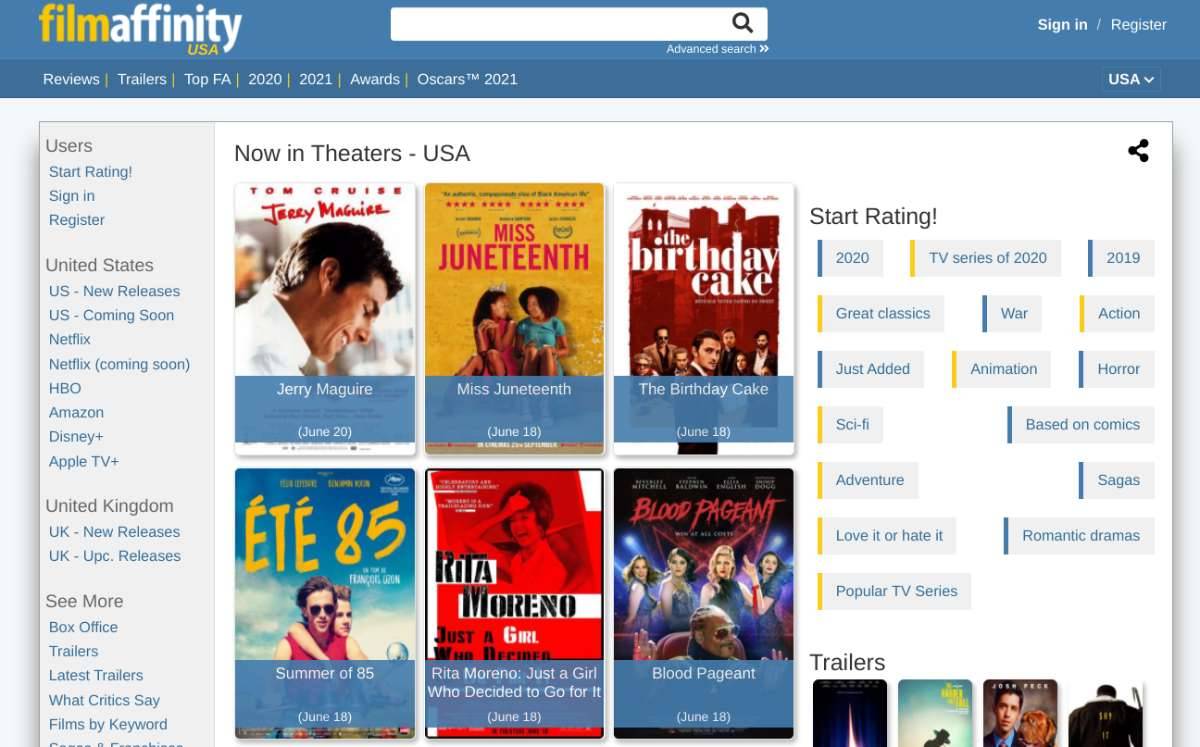Select the Animation category button
The image size is (1200, 747).
(1003, 369)
